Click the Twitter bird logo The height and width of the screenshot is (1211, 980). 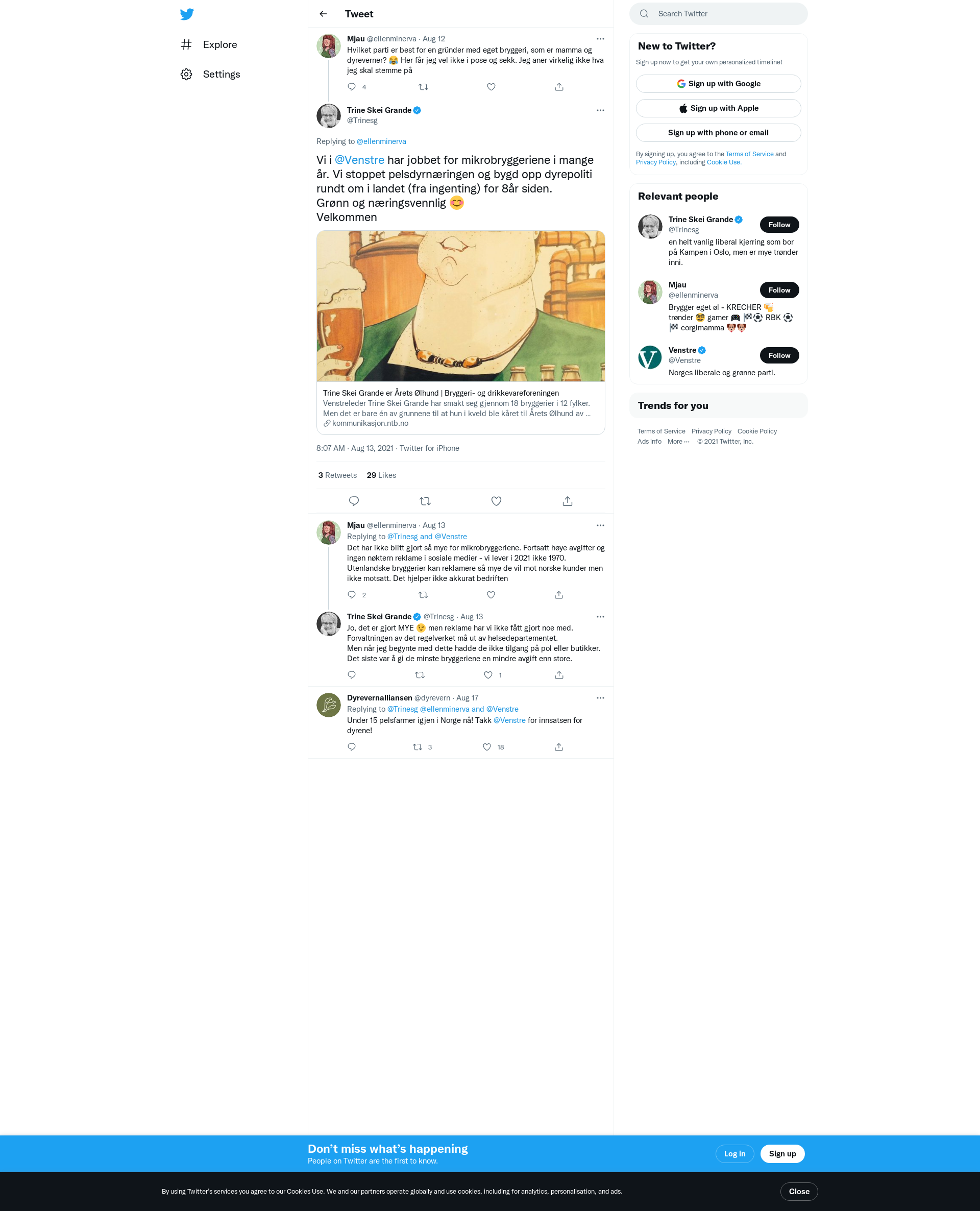(x=187, y=14)
